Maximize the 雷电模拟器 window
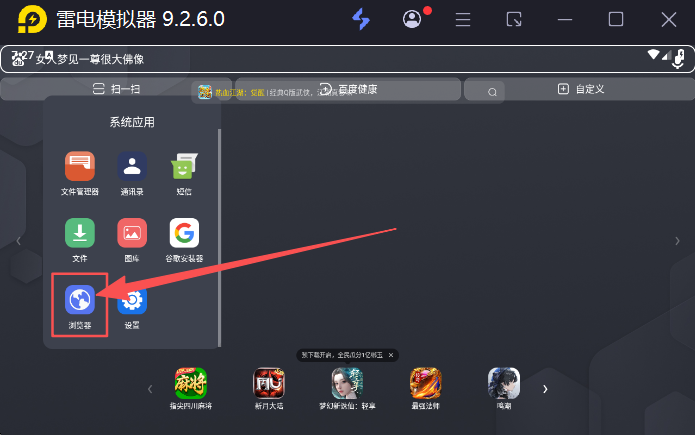Viewport: 695px width, 435px height. click(616, 20)
